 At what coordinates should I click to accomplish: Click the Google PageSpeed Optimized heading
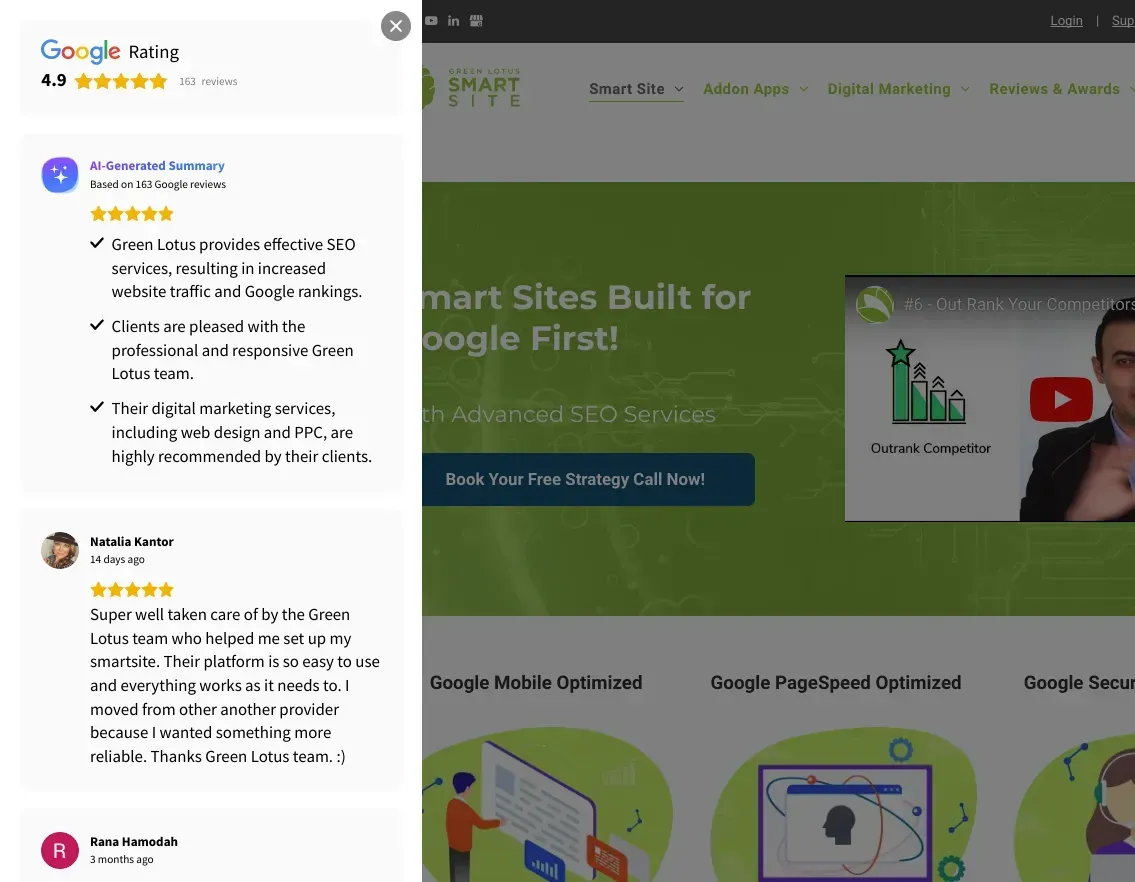[835, 683]
